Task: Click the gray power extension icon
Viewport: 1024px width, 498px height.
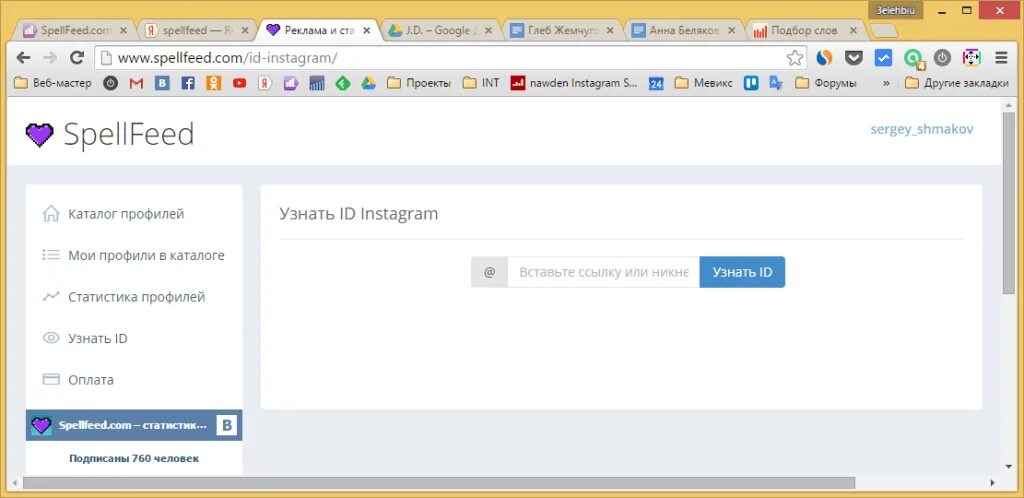Action: tap(941, 58)
